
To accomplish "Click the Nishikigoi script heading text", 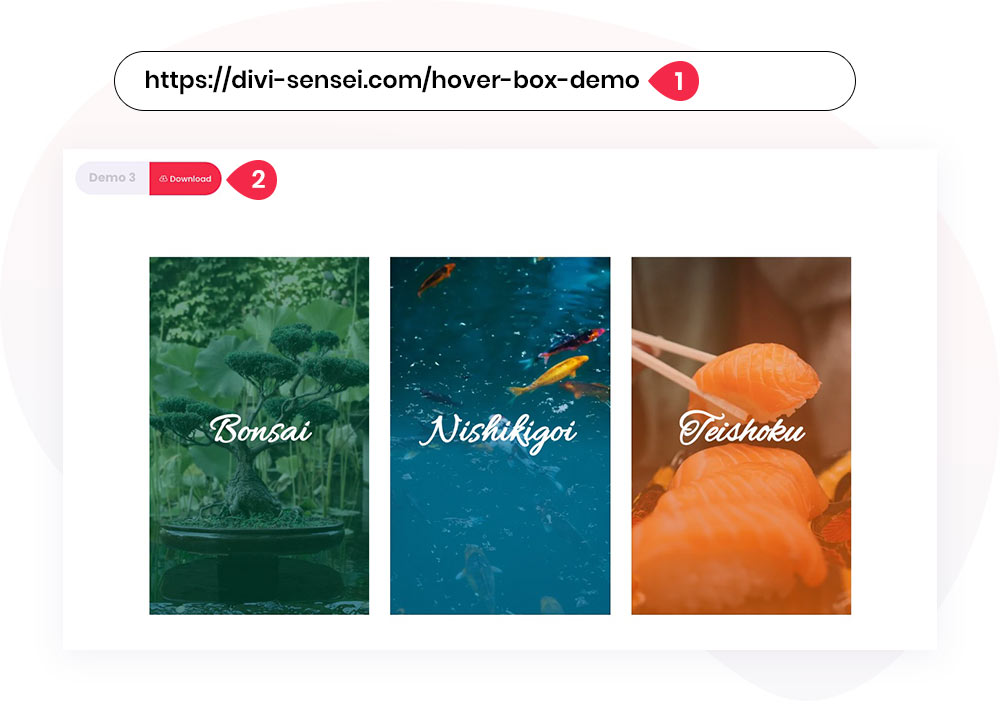I will tap(498, 433).
